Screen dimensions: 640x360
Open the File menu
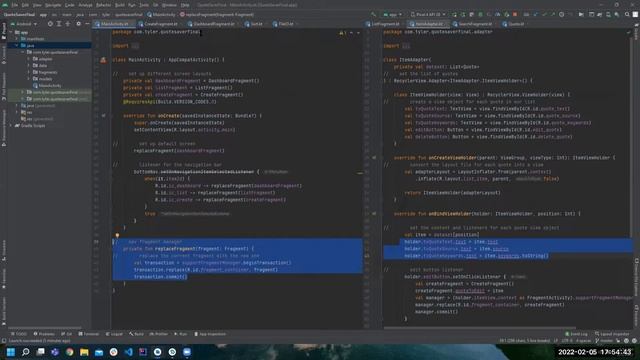click(15, 5)
